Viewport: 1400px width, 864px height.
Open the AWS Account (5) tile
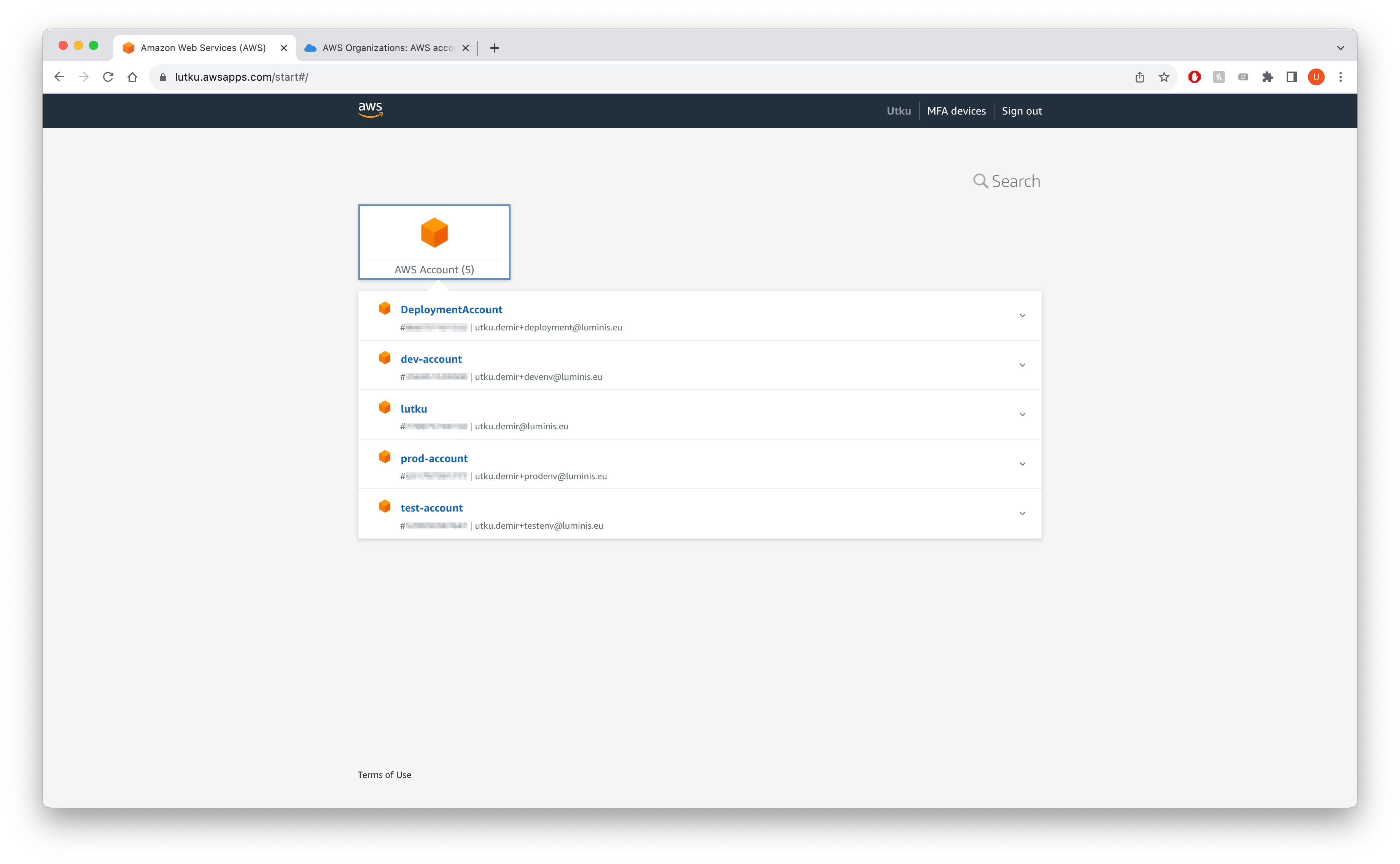point(434,242)
